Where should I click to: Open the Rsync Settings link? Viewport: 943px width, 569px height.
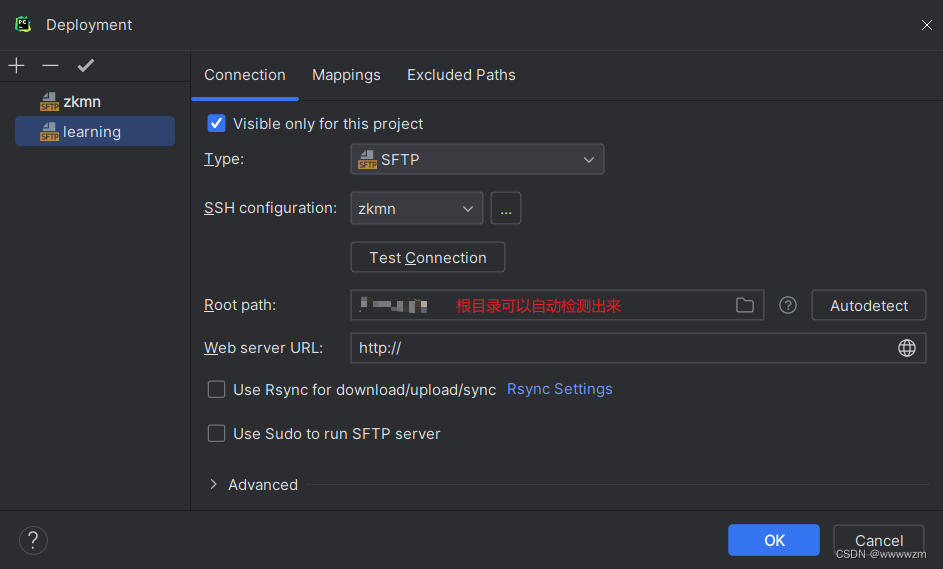click(x=560, y=389)
